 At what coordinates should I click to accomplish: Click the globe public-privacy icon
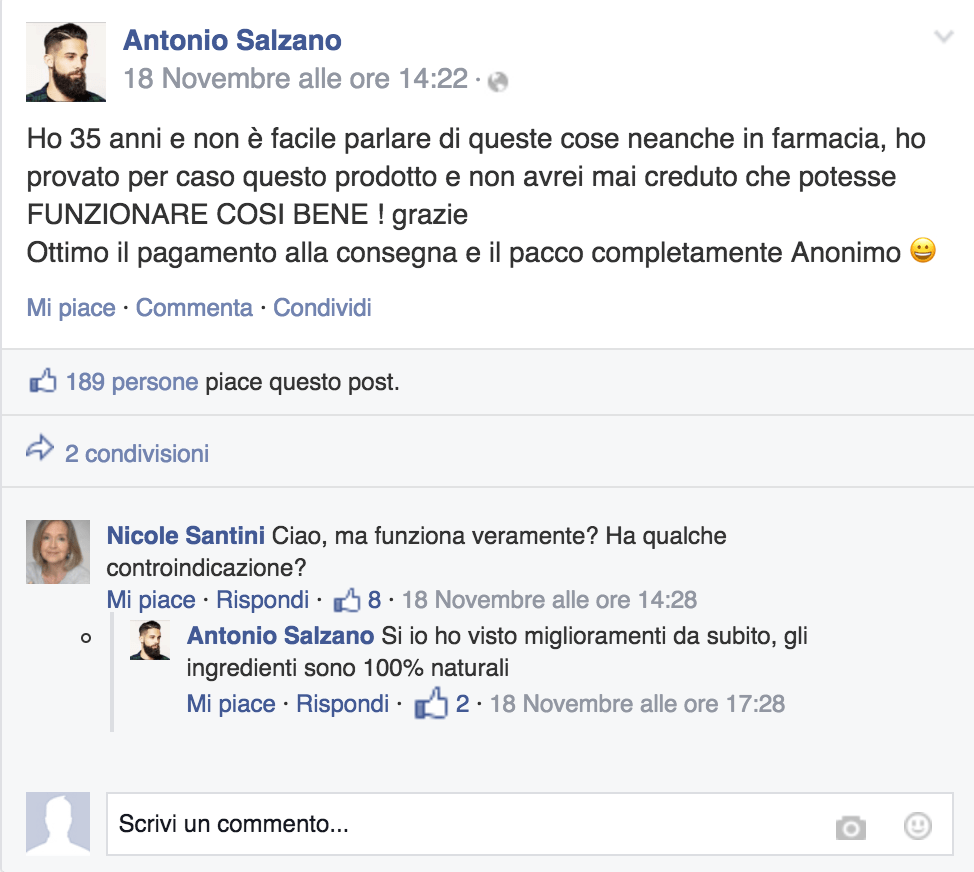pos(498,82)
